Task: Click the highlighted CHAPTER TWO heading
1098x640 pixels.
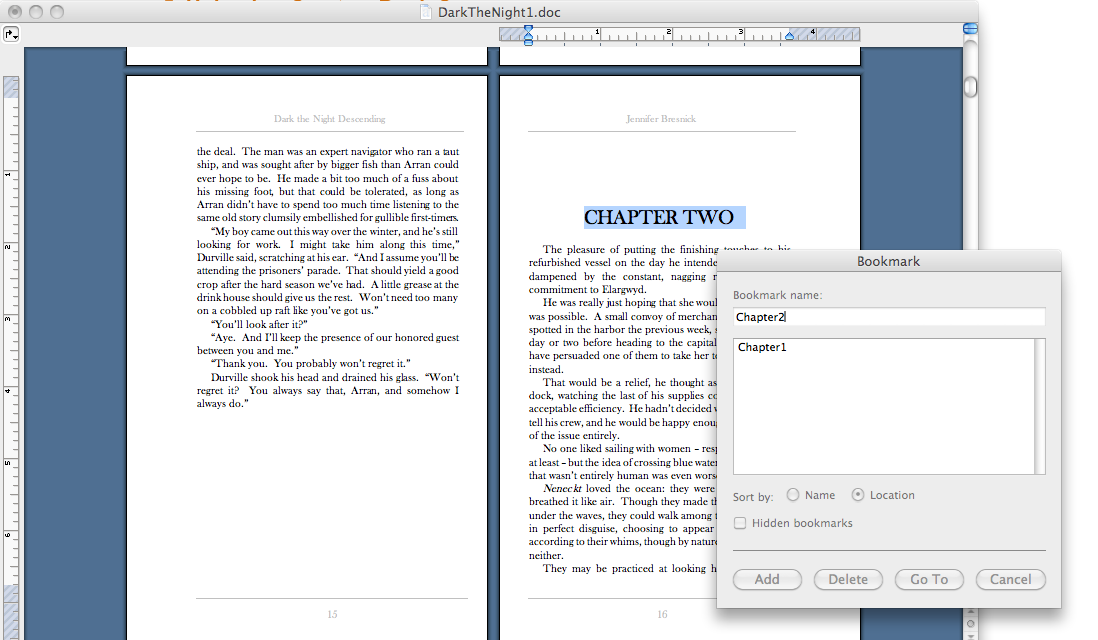Action: pyautogui.click(x=659, y=218)
